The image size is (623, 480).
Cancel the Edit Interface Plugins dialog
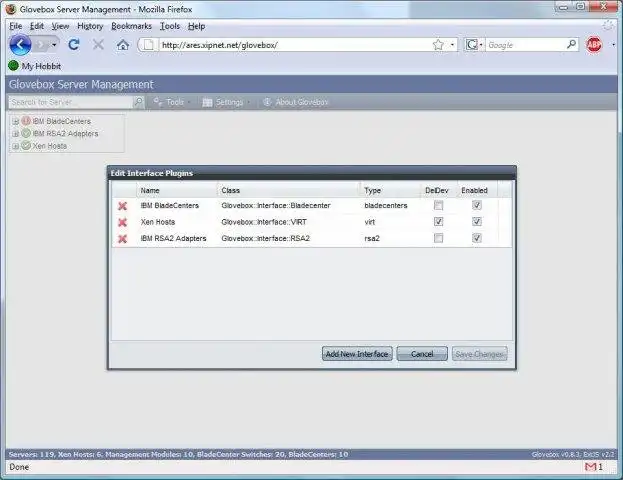422,354
